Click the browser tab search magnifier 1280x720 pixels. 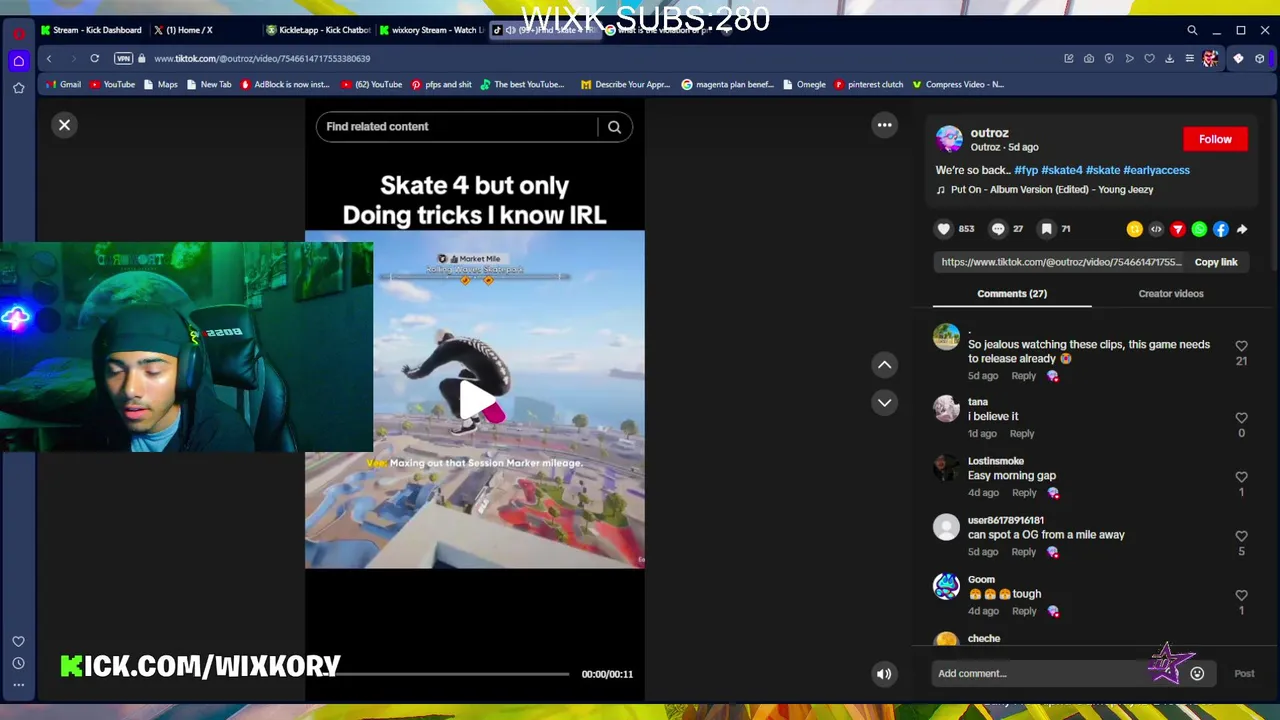point(1192,31)
